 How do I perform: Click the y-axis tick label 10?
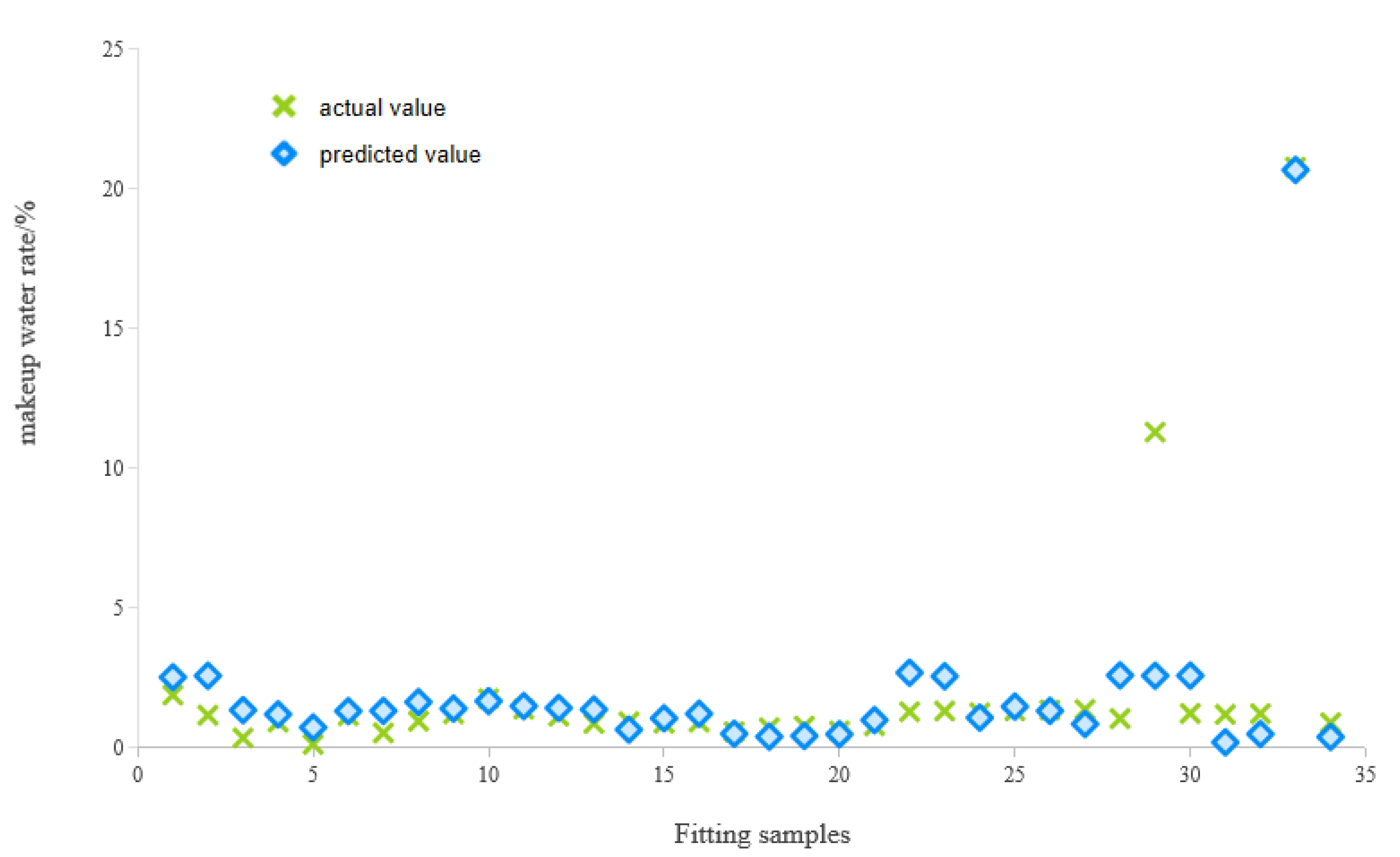(112, 468)
